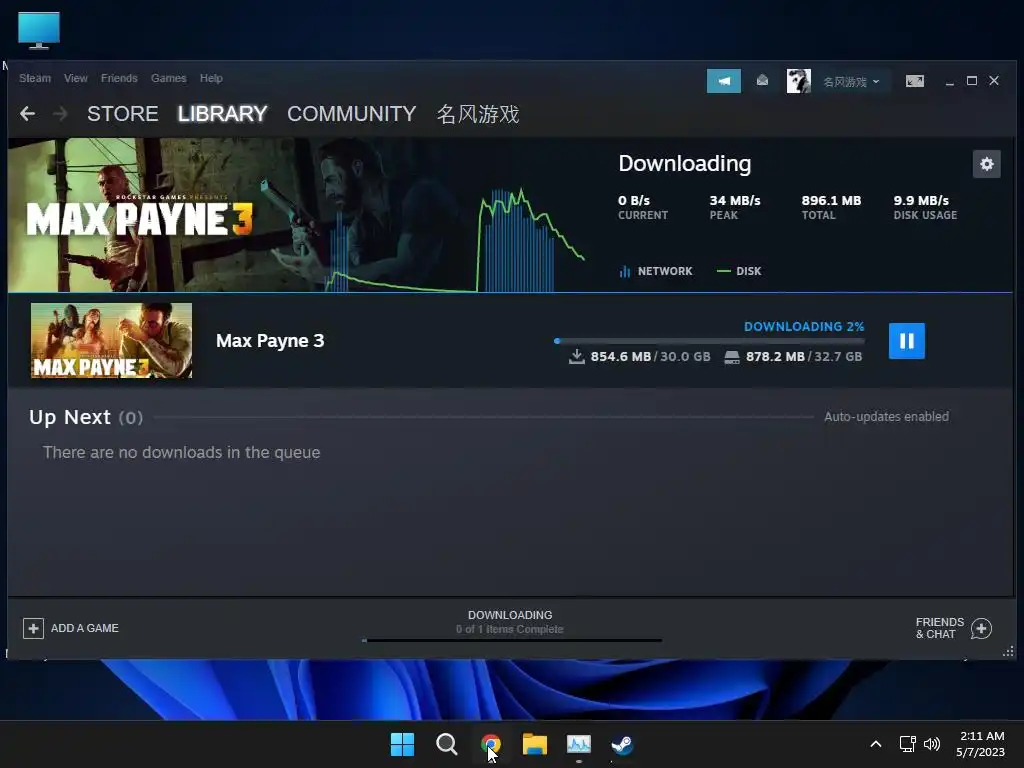Click the network and disk activity graph

[x=455, y=240]
